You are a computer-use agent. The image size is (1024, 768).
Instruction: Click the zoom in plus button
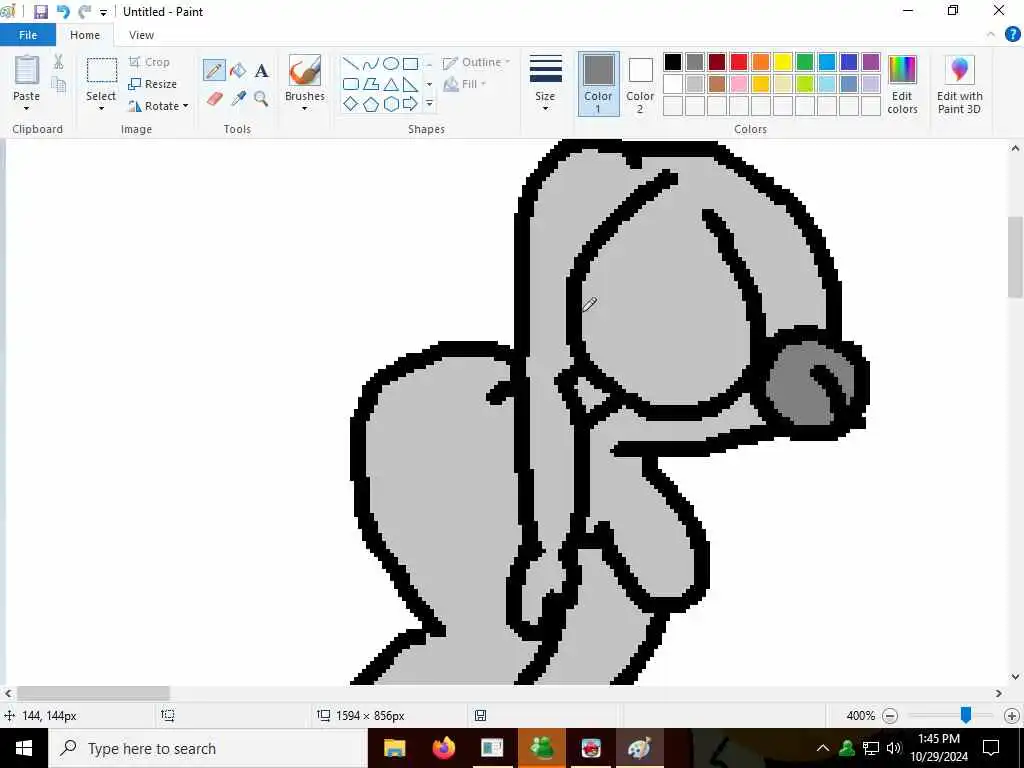tap(1012, 716)
